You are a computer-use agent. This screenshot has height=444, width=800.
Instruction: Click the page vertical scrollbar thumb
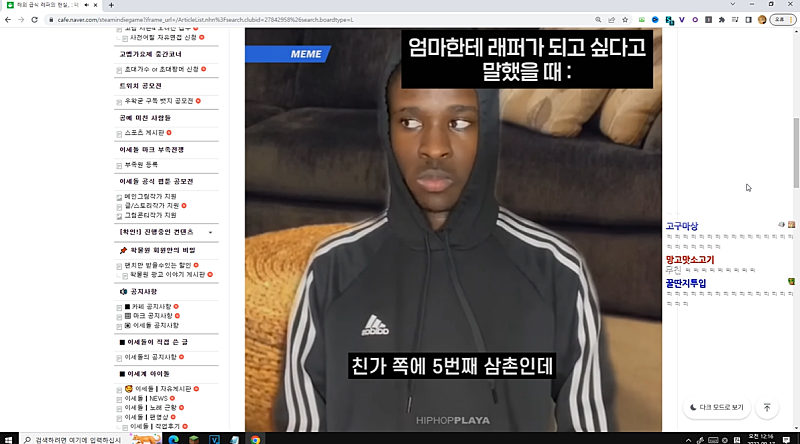(796, 153)
